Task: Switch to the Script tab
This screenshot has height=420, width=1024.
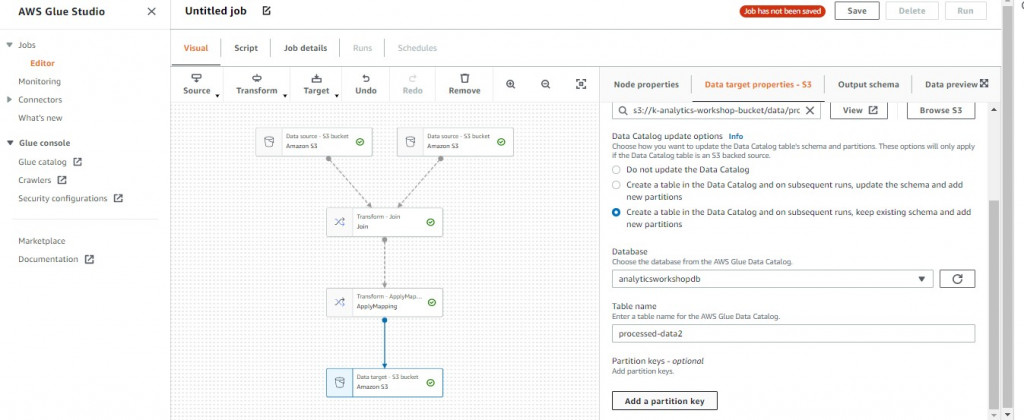Action: pos(245,48)
